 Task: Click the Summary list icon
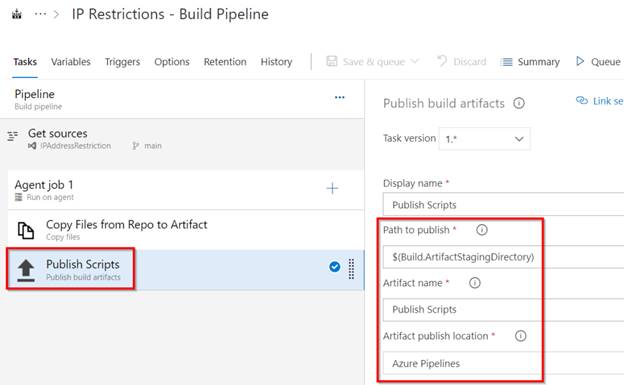point(506,62)
